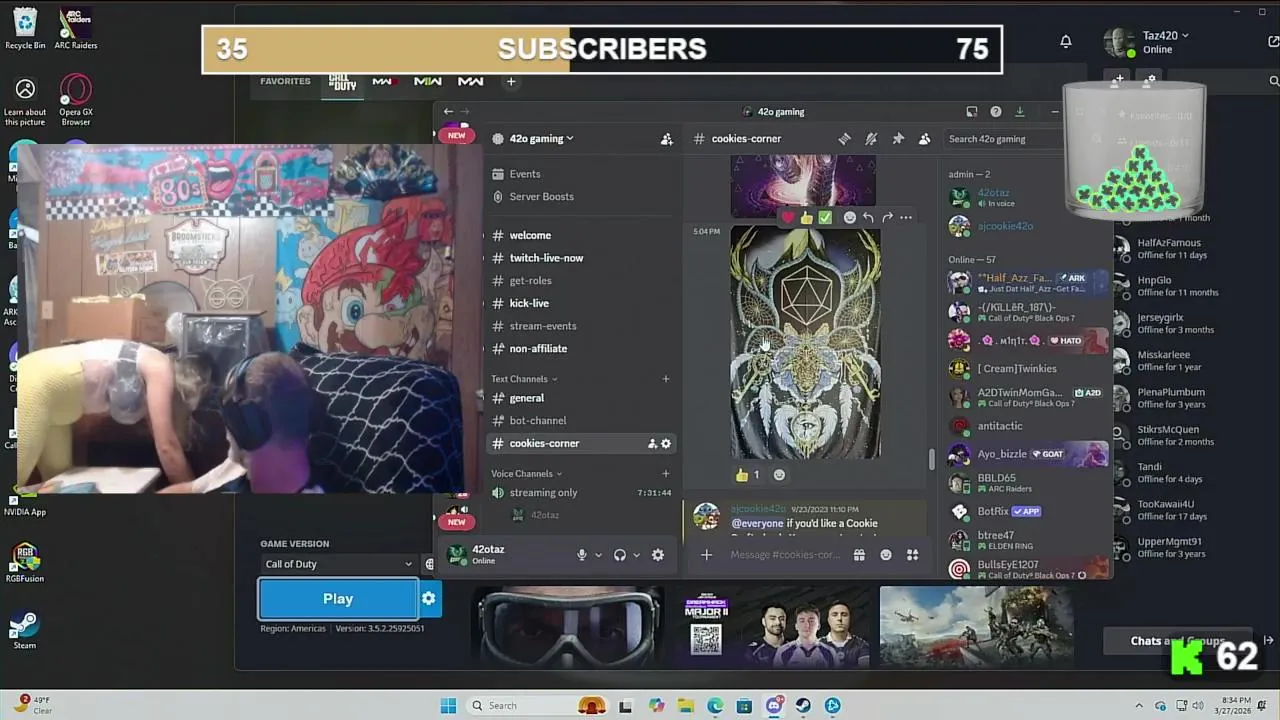Viewport: 1280px width, 720px height.
Task: Reply to message using reply arrow
Action: pyautogui.click(x=868, y=217)
